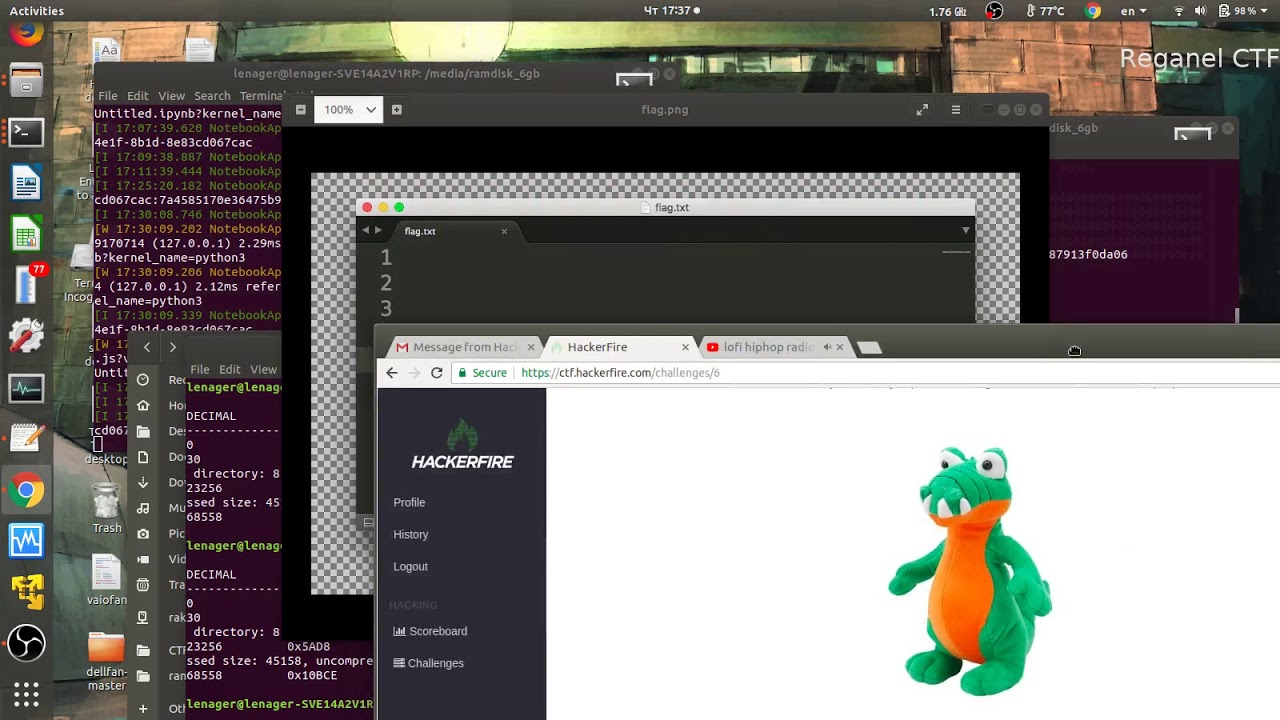Open View menu in back terminal

171,96
